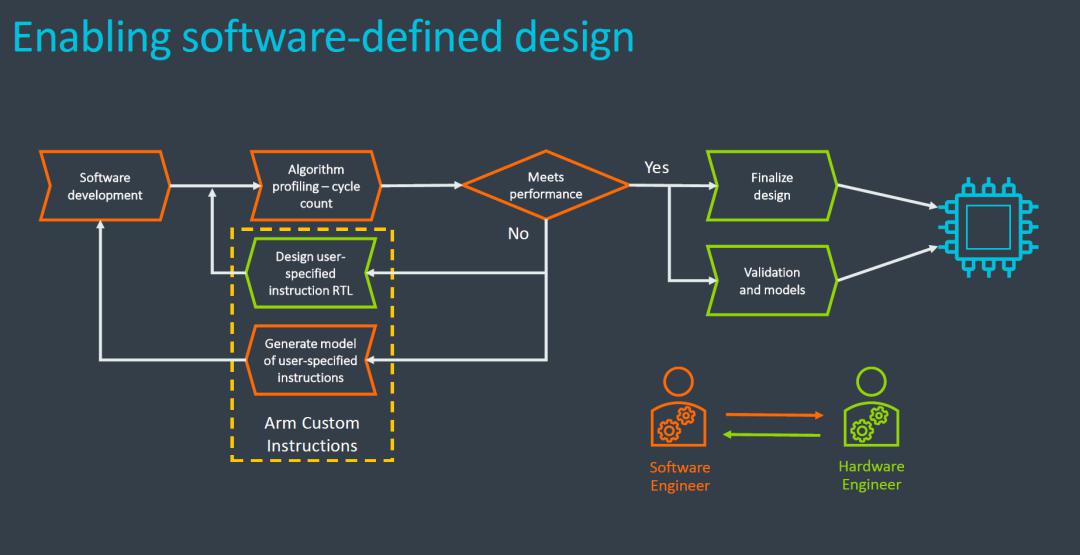Click the Arm Custom Instructions caption
Screen dimensions: 1080x555
311,434
